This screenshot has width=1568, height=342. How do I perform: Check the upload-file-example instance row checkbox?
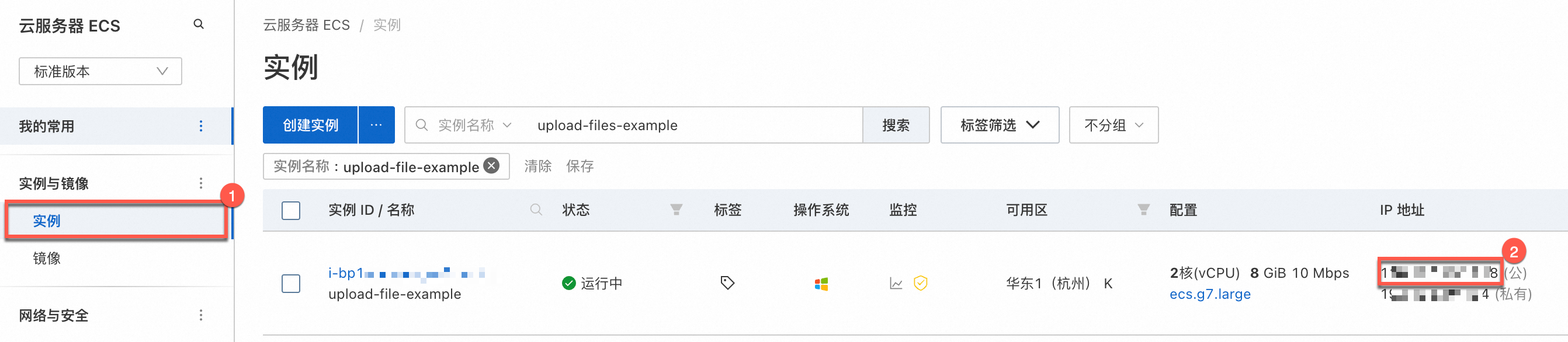pyautogui.click(x=291, y=284)
